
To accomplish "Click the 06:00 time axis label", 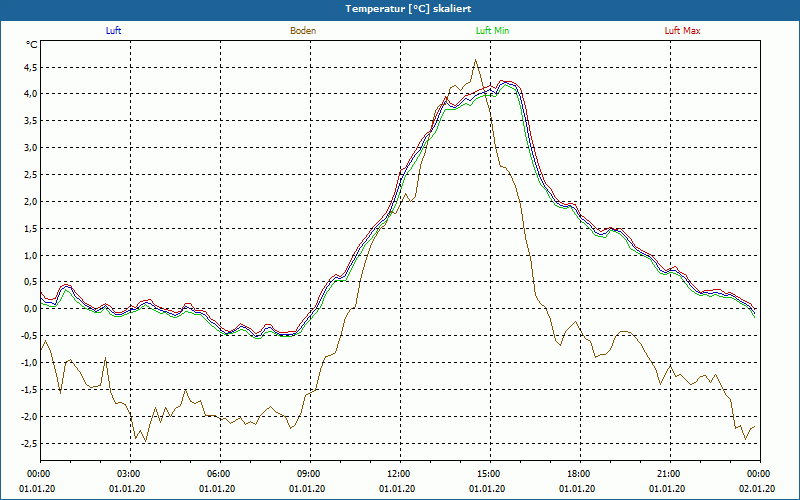I will tap(220, 474).
